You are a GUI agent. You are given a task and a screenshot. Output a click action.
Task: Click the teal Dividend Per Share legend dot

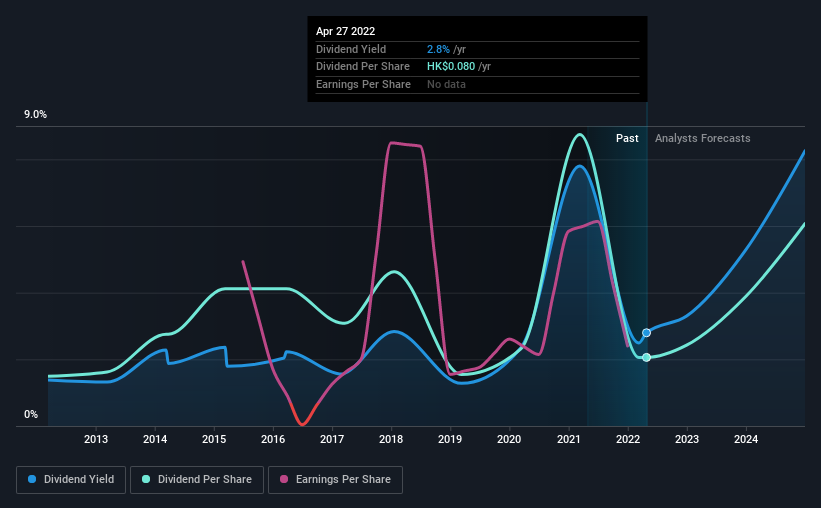point(146,479)
